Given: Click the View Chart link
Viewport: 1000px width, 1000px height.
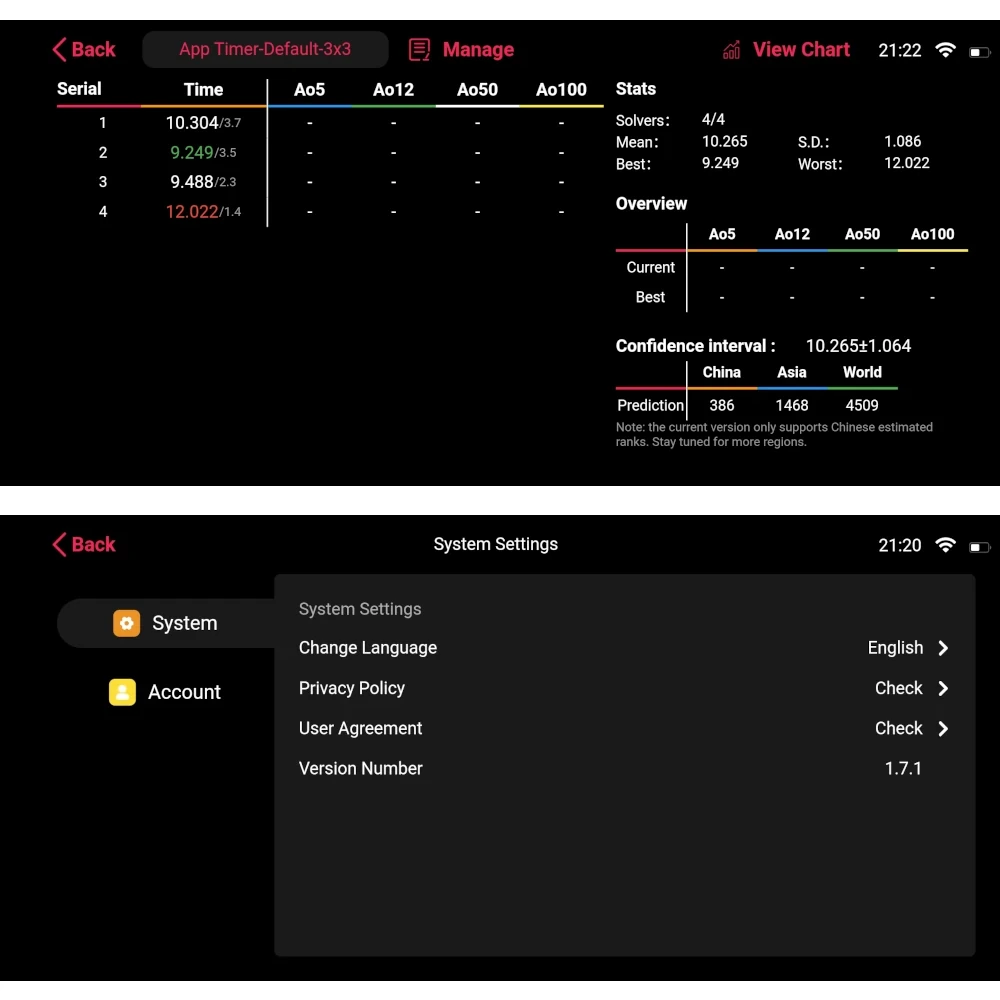Looking at the screenshot, I should (801, 50).
